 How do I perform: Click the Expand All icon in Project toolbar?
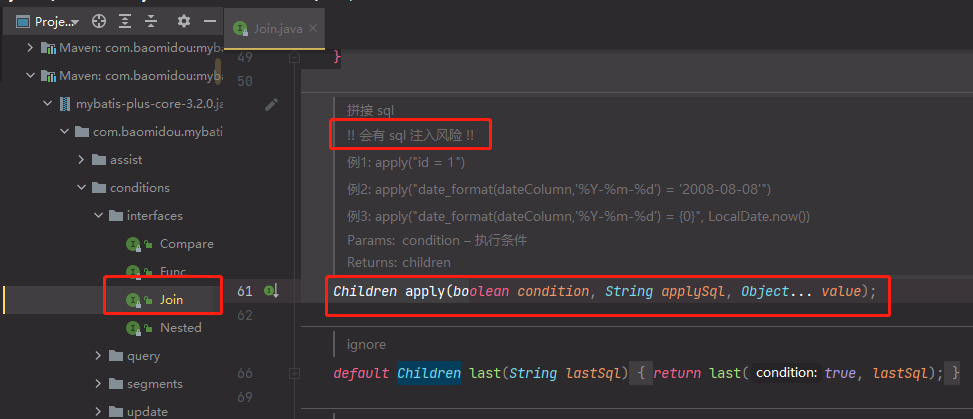pyautogui.click(x=125, y=21)
